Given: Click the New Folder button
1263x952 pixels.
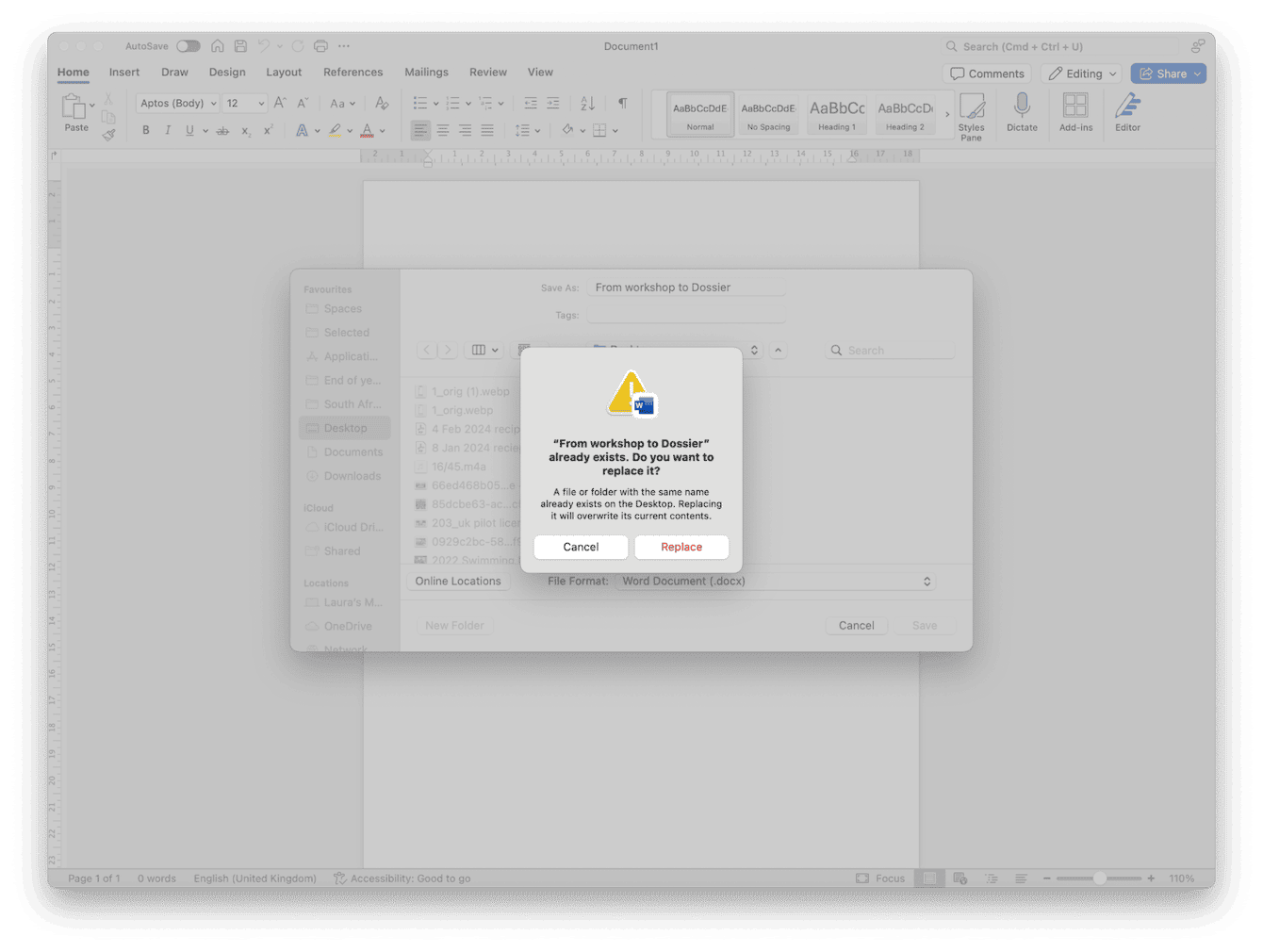Looking at the screenshot, I should [x=454, y=625].
